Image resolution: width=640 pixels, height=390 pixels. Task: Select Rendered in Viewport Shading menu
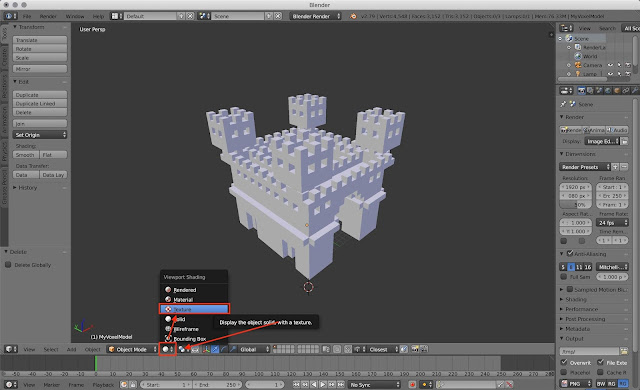pos(193,290)
